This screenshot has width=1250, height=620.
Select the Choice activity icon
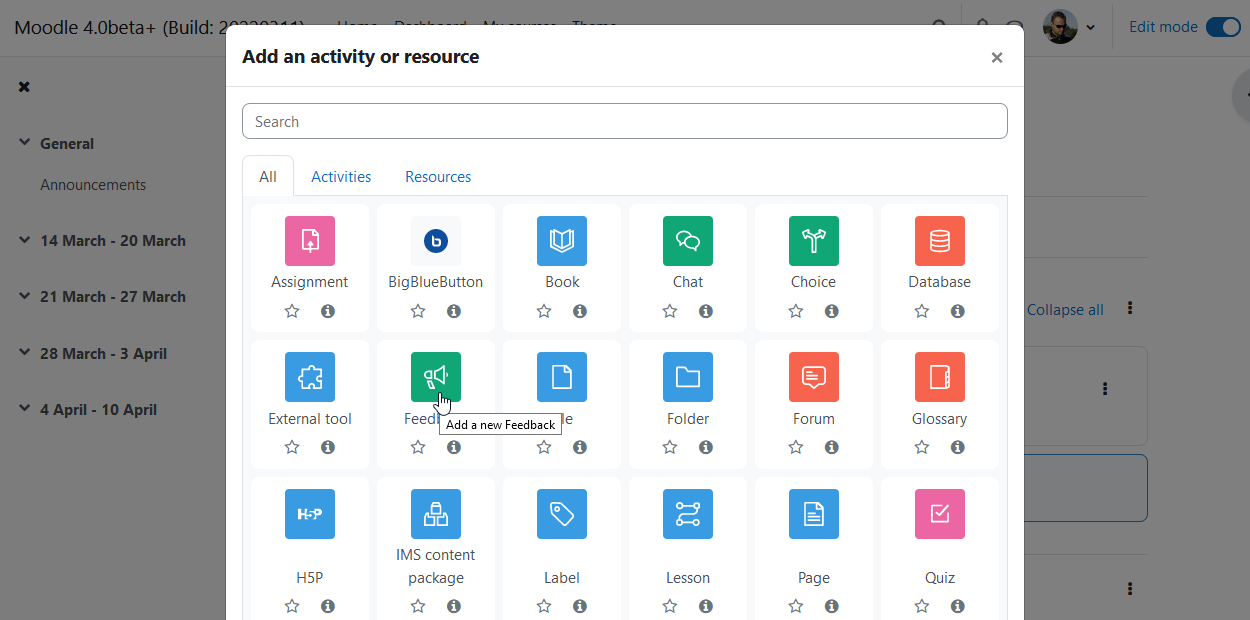click(814, 241)
